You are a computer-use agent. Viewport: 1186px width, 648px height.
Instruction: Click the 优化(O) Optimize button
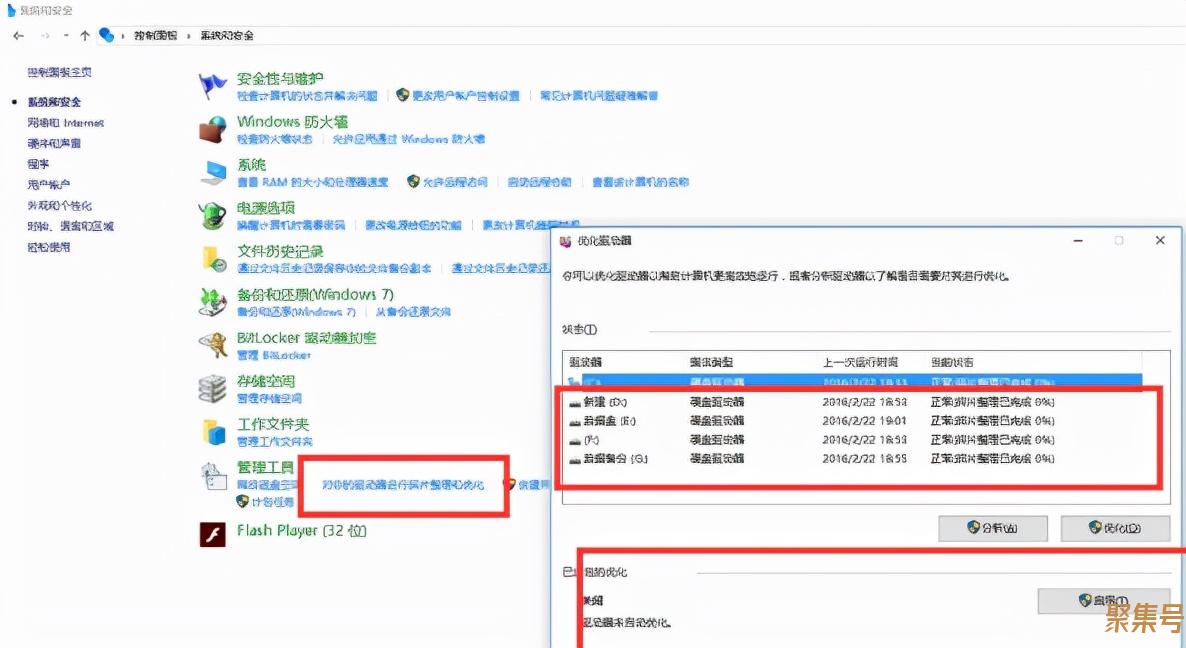coord(1115,528)
